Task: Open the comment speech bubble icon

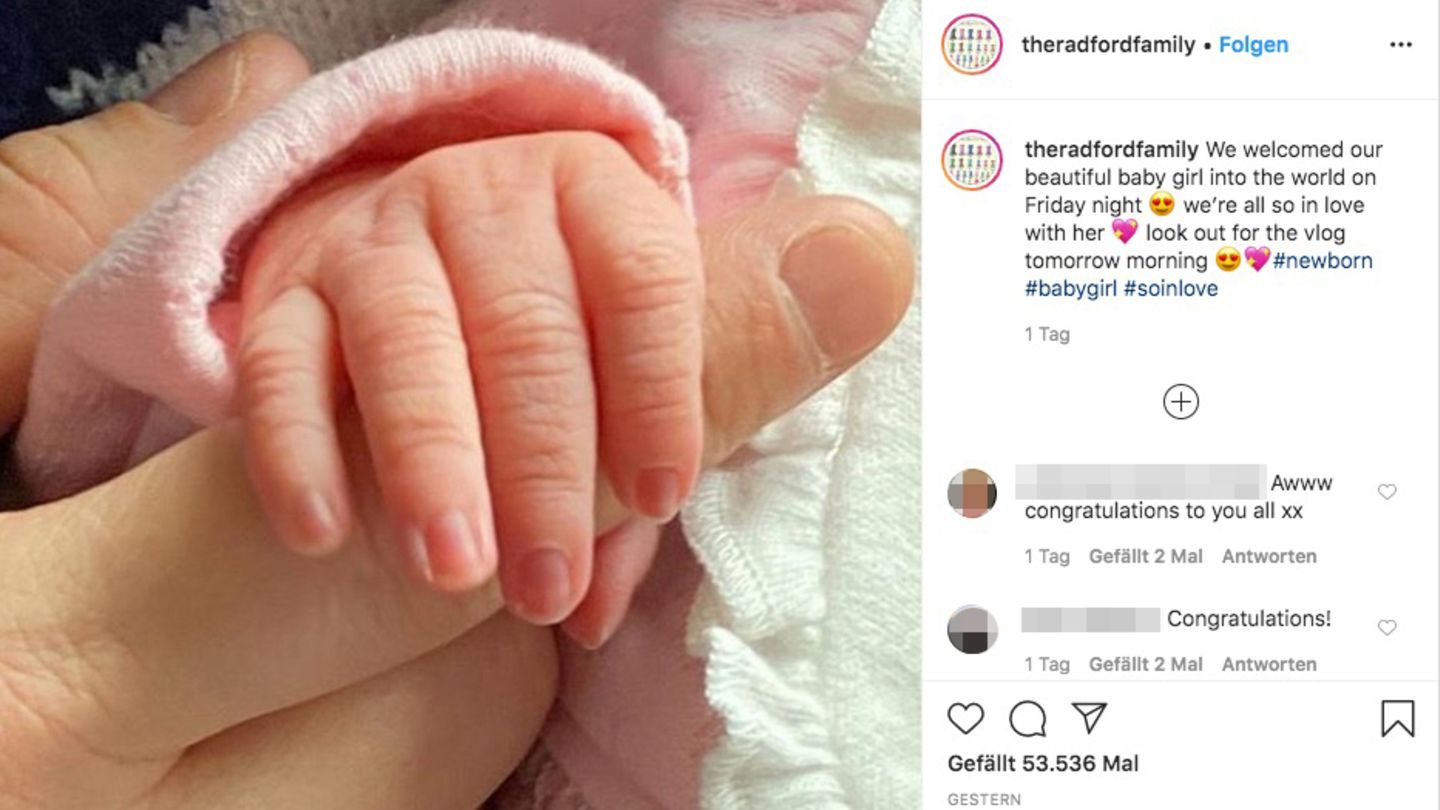Action: (x=1027, y=718)
